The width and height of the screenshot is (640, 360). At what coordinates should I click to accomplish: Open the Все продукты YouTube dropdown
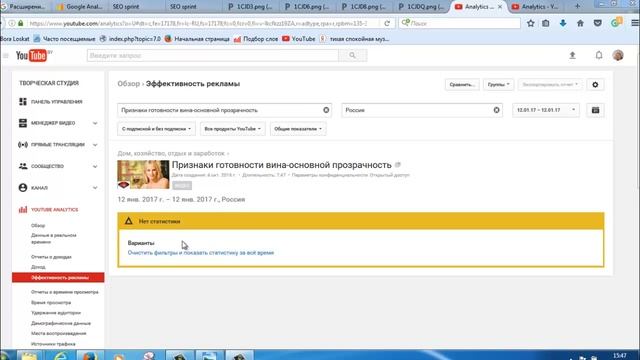233,129
